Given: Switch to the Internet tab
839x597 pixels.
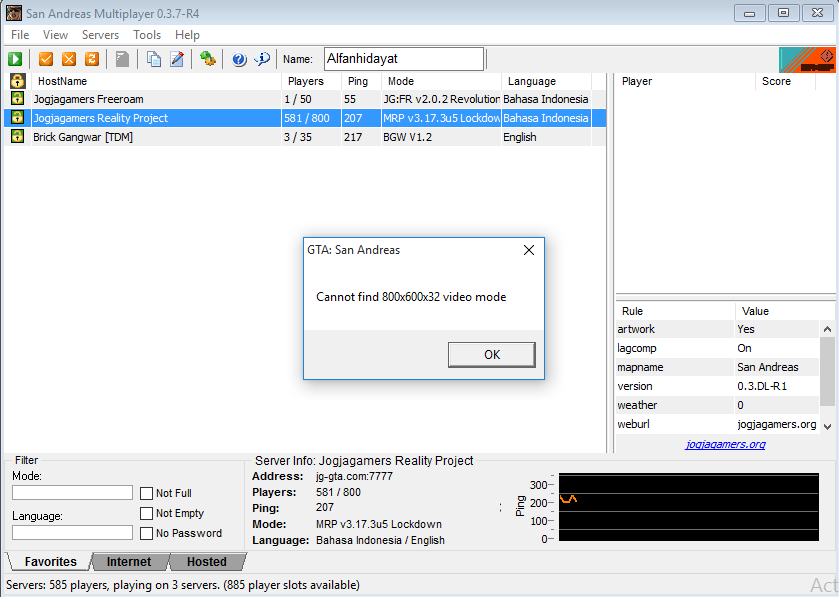Looking at the screenshot, I should [128, 562].
